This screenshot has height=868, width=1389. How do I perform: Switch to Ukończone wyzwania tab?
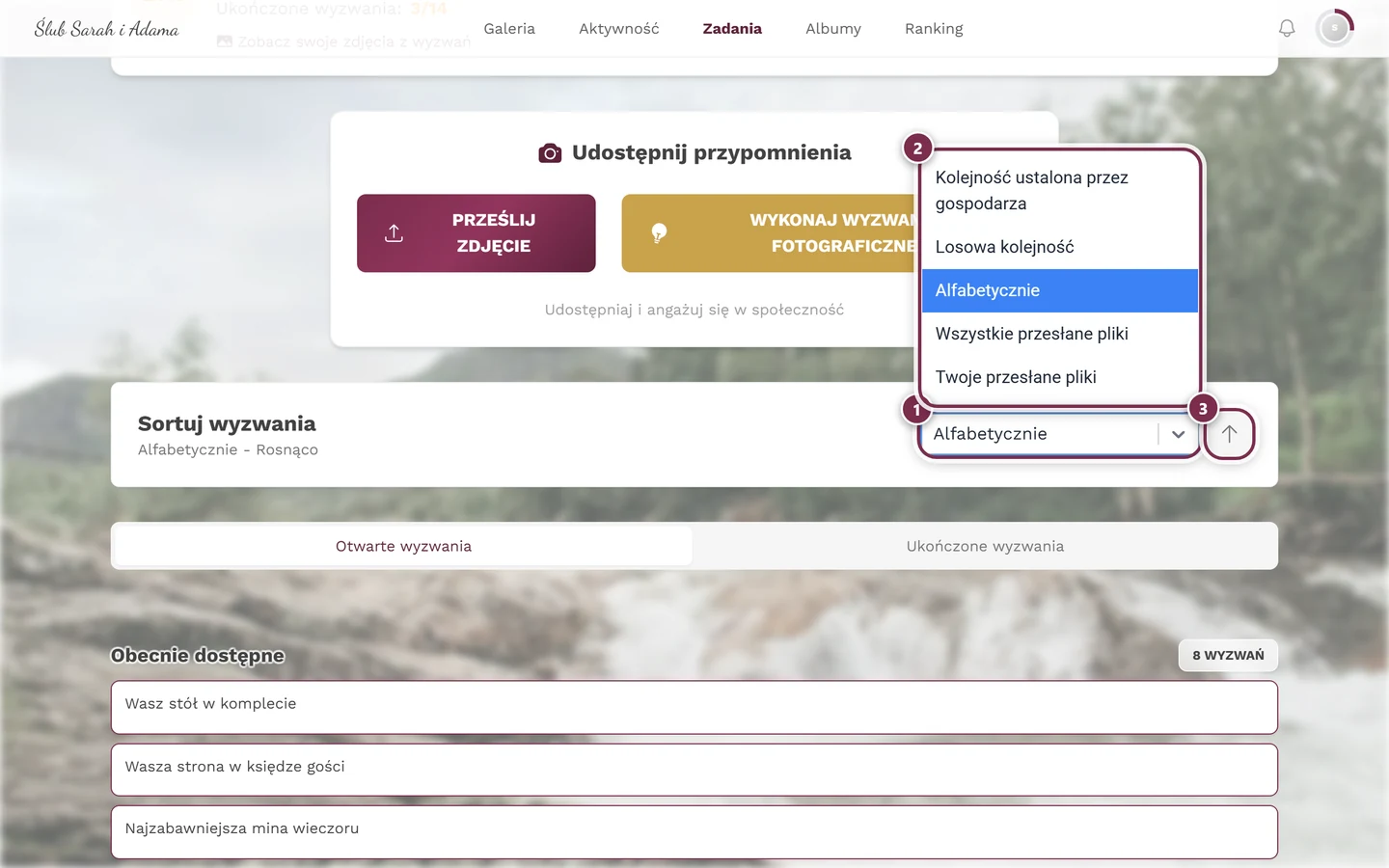pos(985,546)
